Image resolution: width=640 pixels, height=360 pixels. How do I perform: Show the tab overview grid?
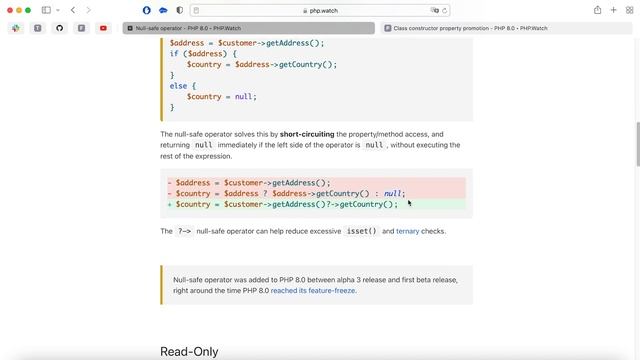point(629,10)
